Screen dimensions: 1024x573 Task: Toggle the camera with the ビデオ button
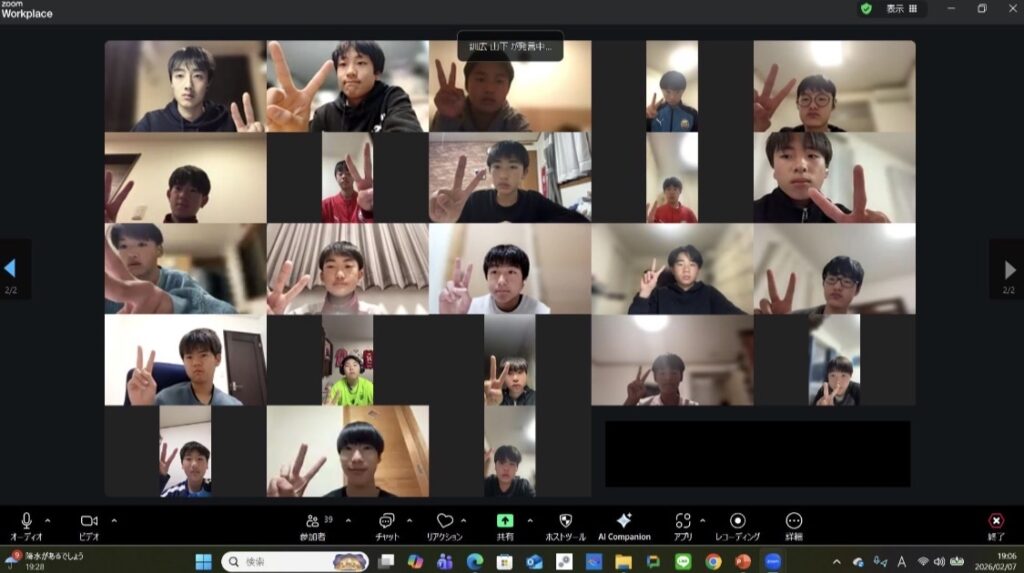pos(89,522)
